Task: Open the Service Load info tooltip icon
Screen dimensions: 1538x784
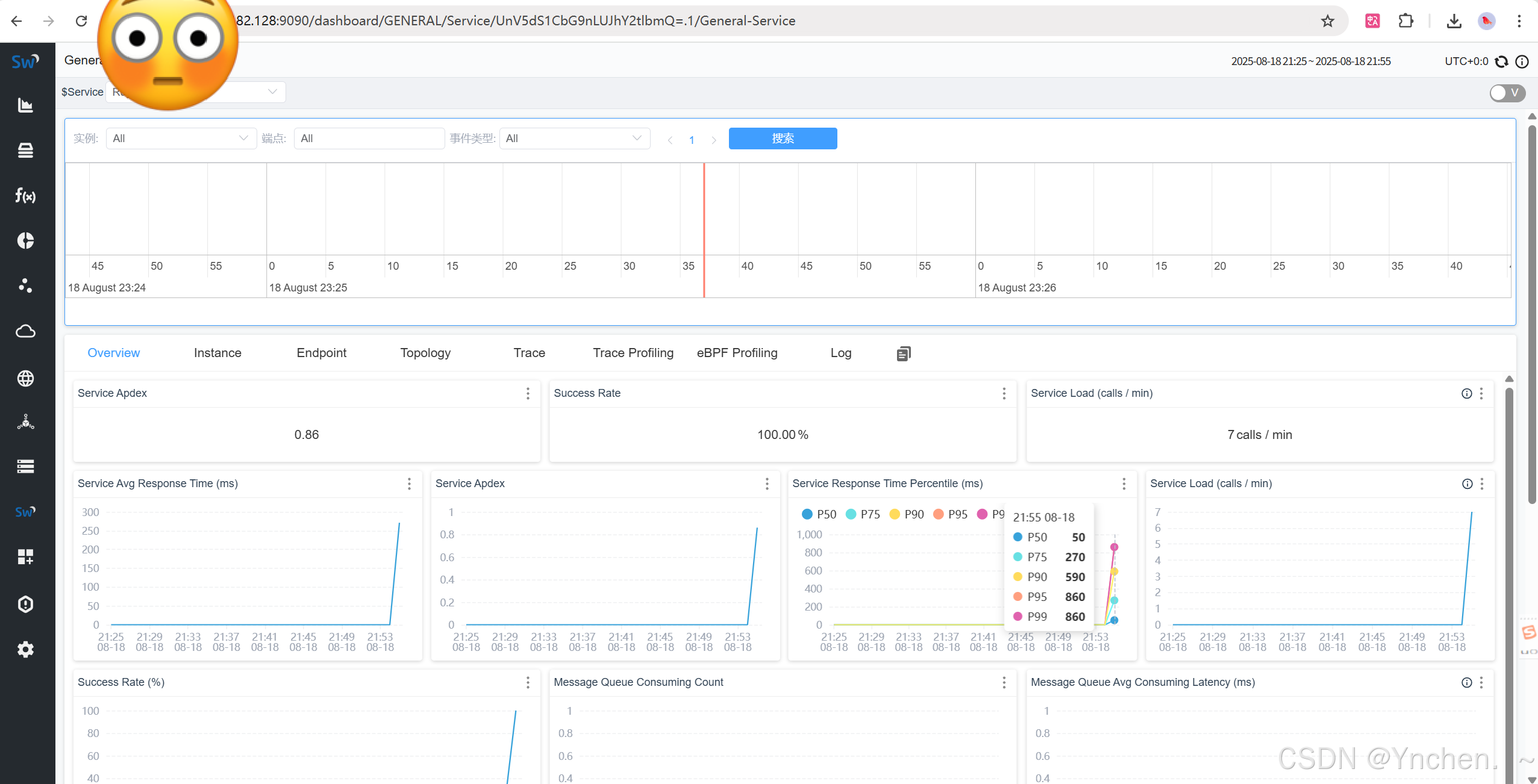Action: (1466, 393)
